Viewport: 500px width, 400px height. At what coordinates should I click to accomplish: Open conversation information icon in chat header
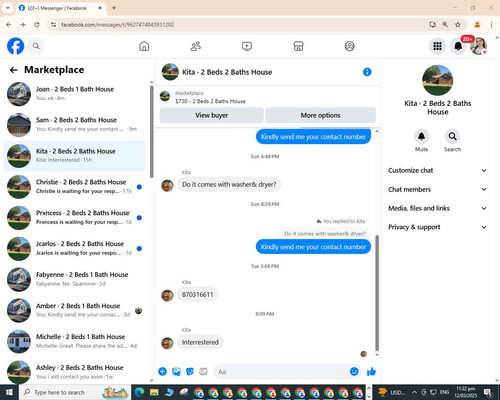point(367,72)
